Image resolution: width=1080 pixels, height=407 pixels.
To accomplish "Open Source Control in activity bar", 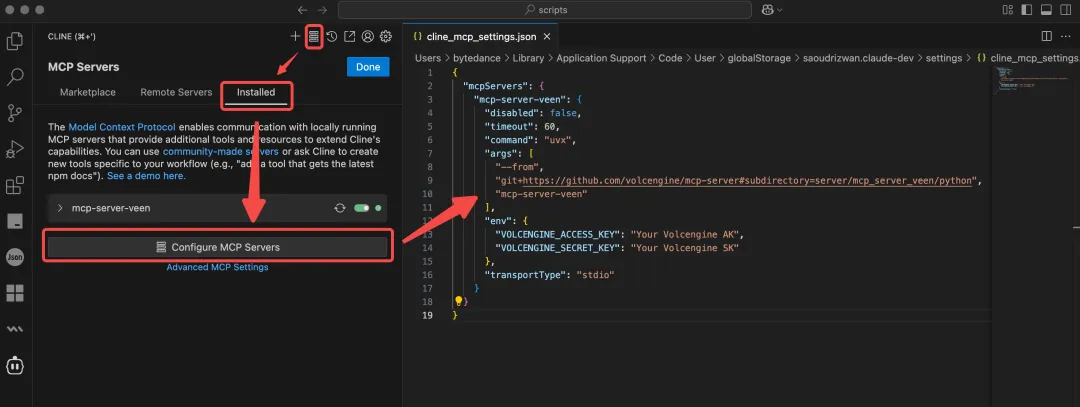I will (15, 112).
